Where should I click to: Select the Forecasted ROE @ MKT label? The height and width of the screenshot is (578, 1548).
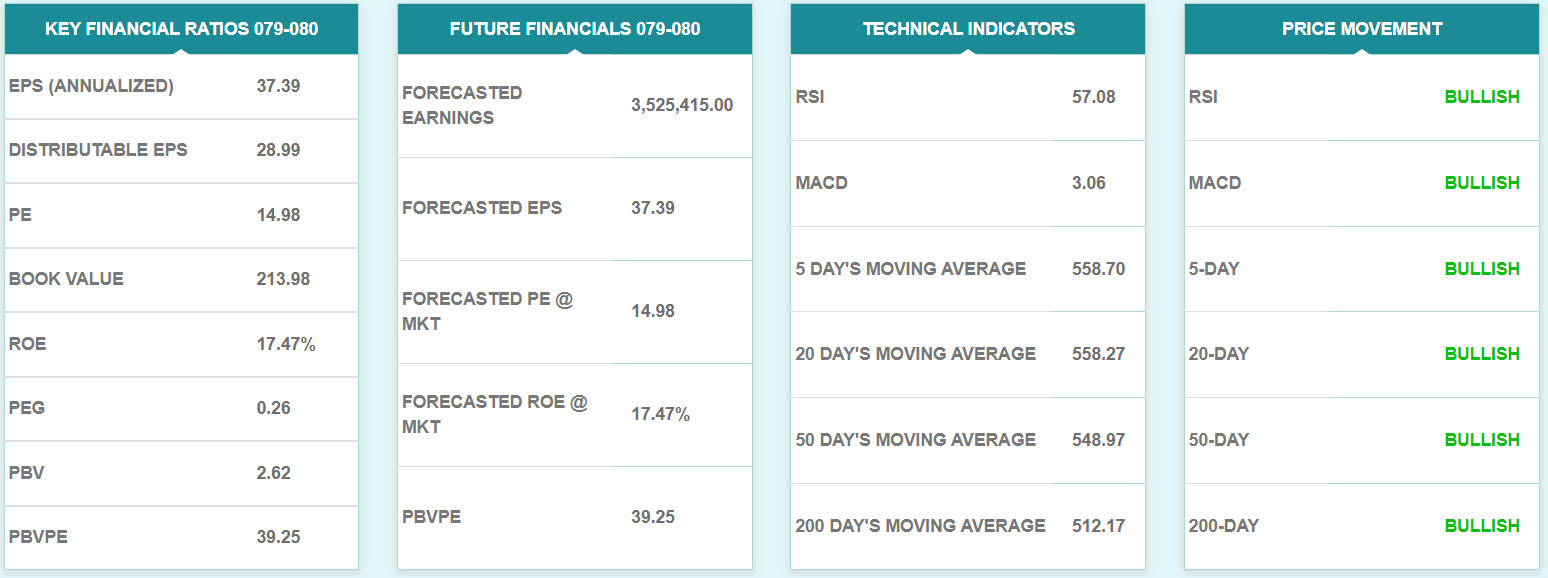[495, 414]
